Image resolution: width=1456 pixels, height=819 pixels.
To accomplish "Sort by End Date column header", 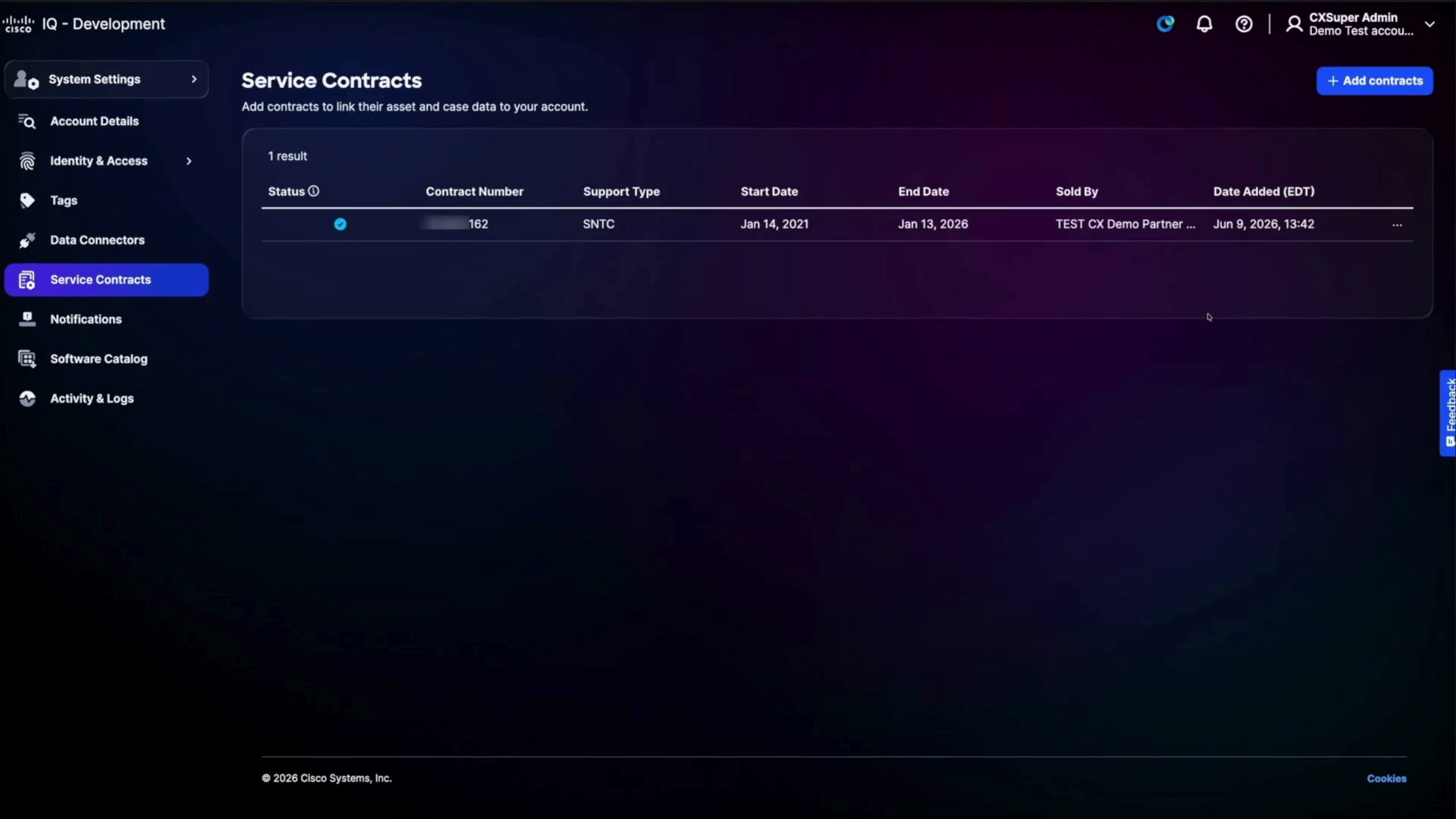I will coord(923,192).
